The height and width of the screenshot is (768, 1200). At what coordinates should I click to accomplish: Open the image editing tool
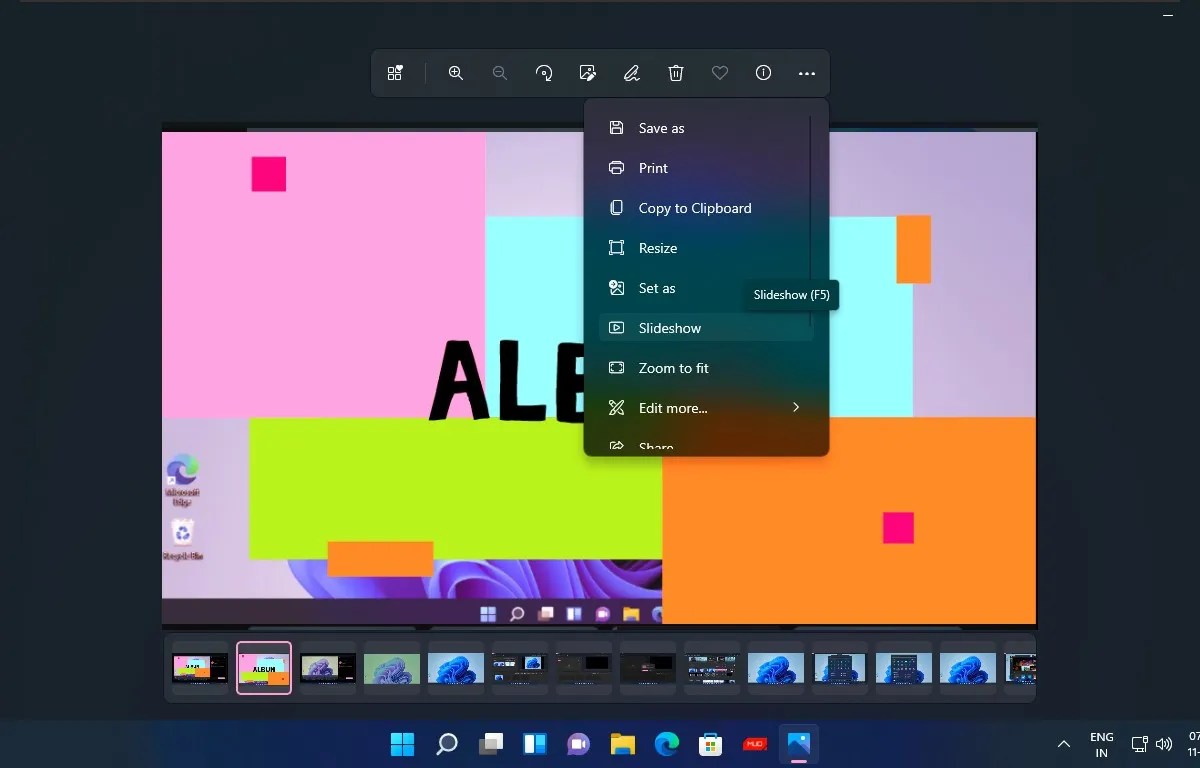[x=587, y=72]
